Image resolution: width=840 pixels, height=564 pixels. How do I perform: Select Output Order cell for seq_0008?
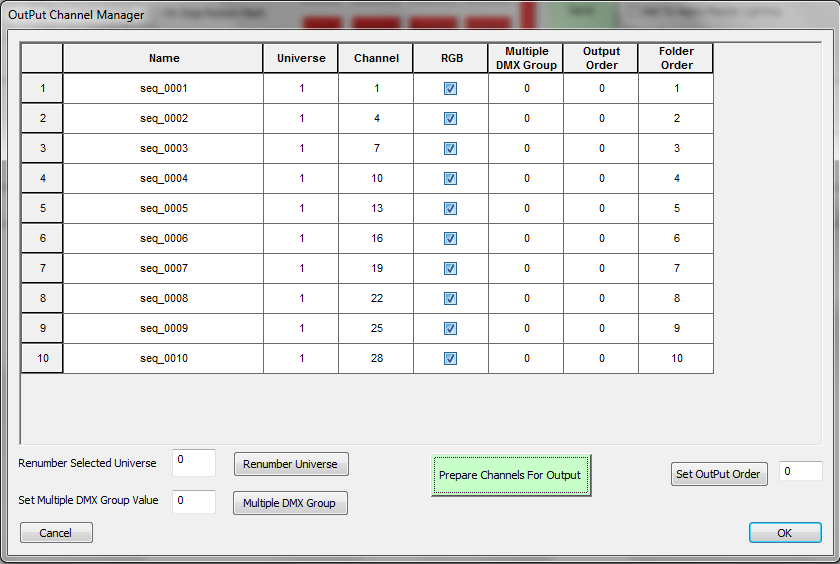(601, 298)
